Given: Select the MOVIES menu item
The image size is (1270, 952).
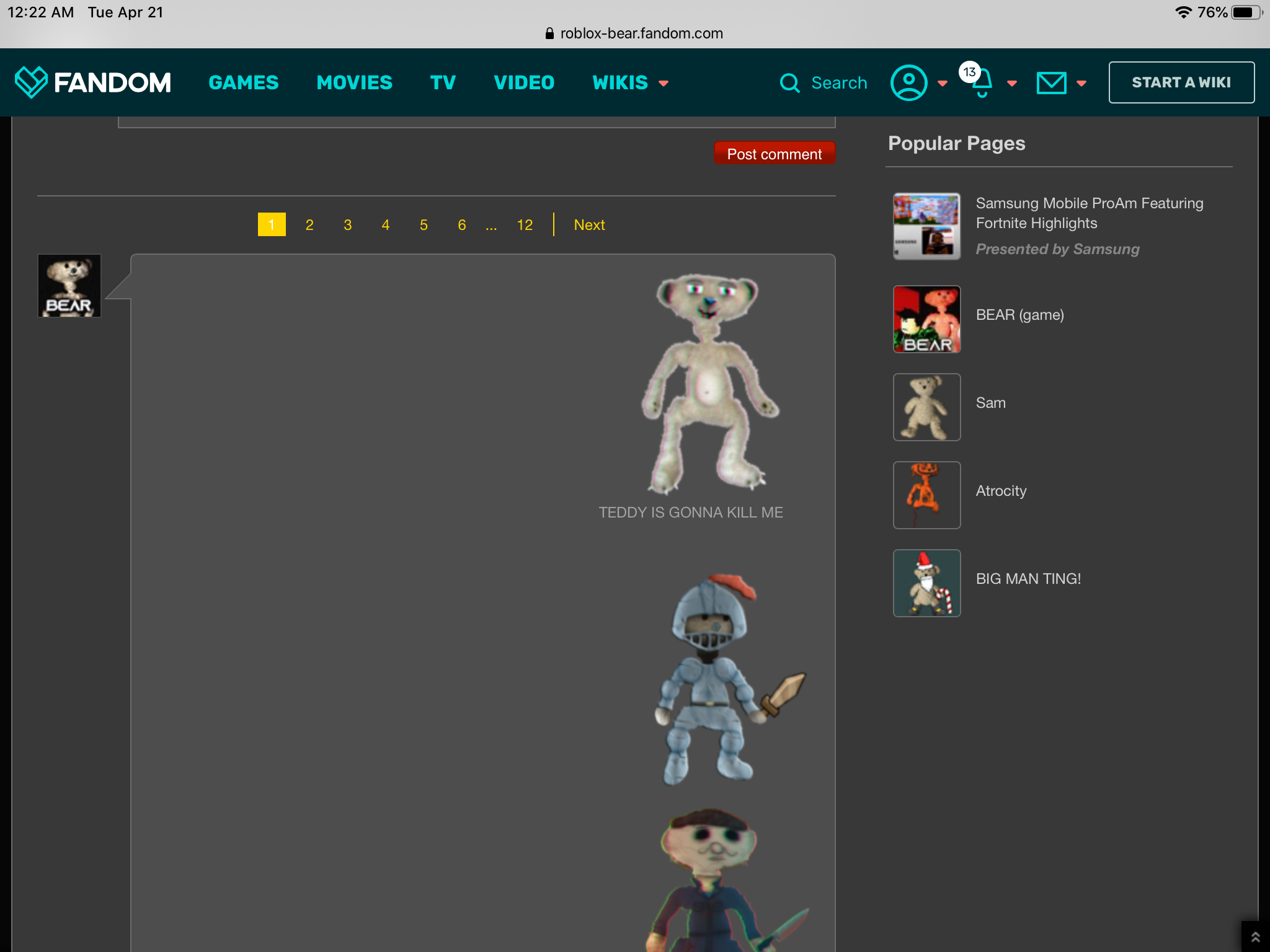Looking at the screenshot, I should (354, 82).
